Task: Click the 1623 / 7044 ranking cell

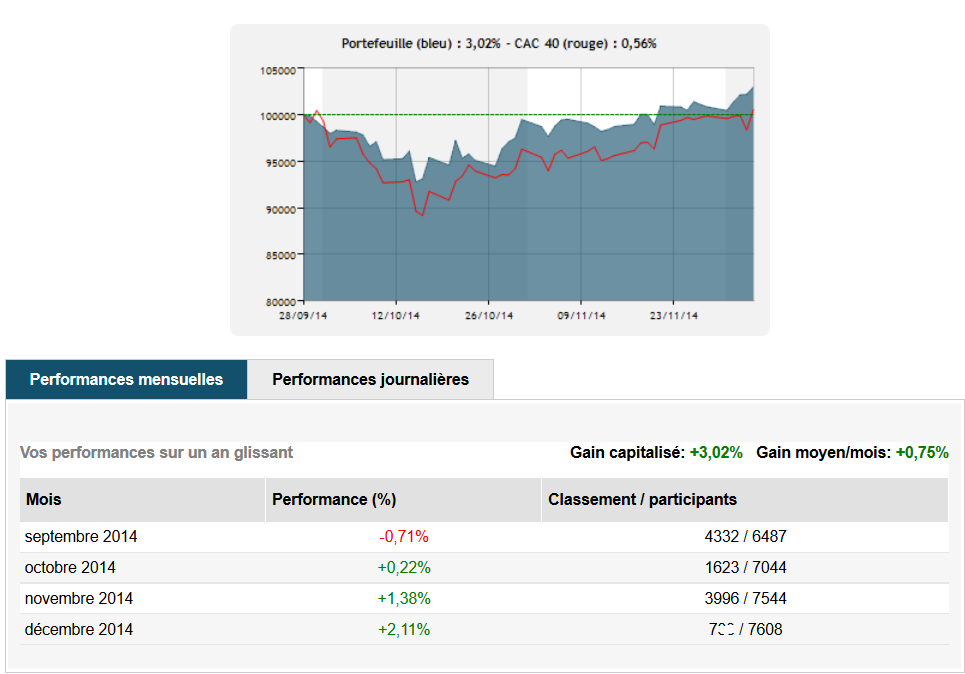Action: tap(745, 568)
